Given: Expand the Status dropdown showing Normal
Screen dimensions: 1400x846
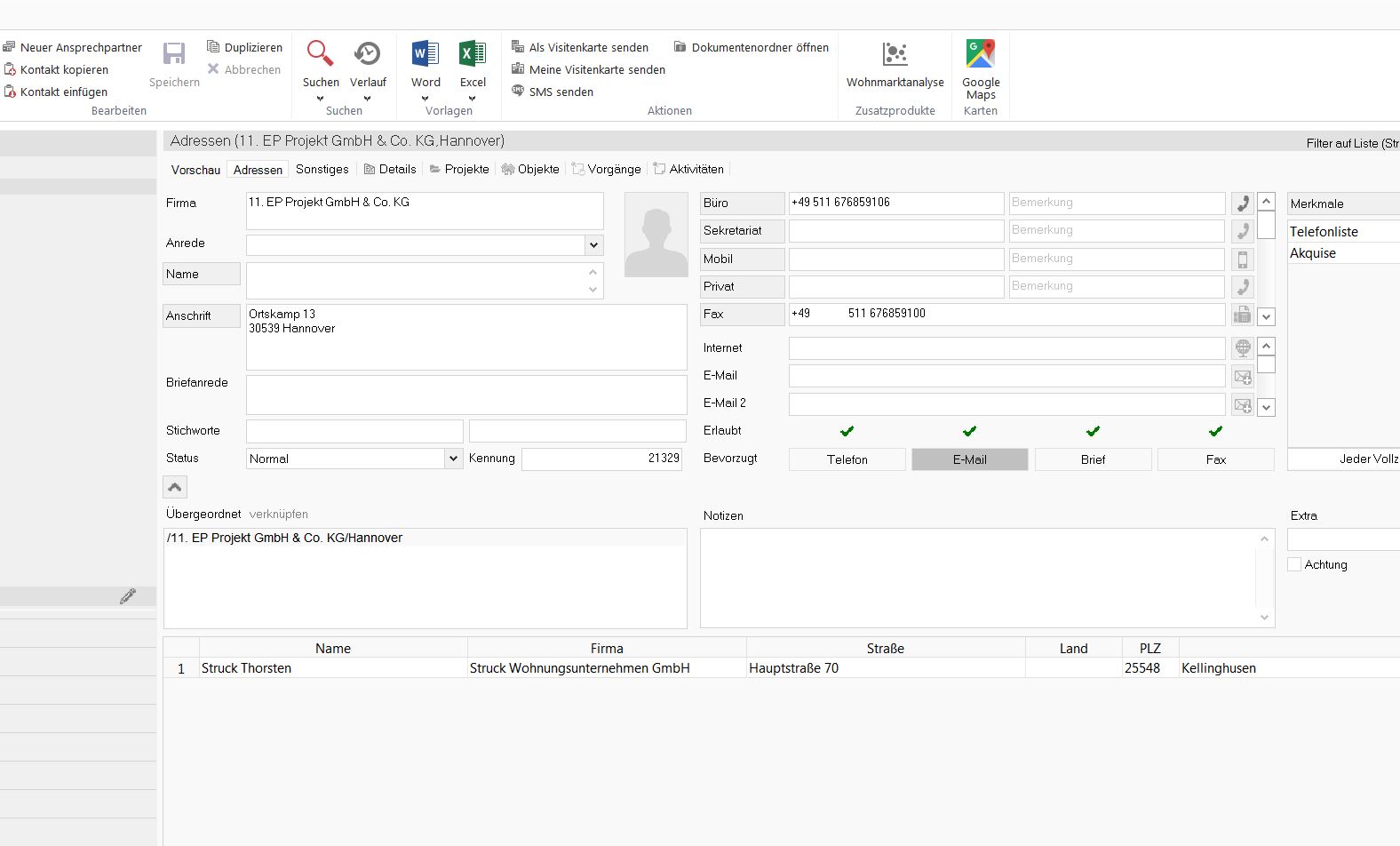Looking at the screenshot, I should pos(453,459).
